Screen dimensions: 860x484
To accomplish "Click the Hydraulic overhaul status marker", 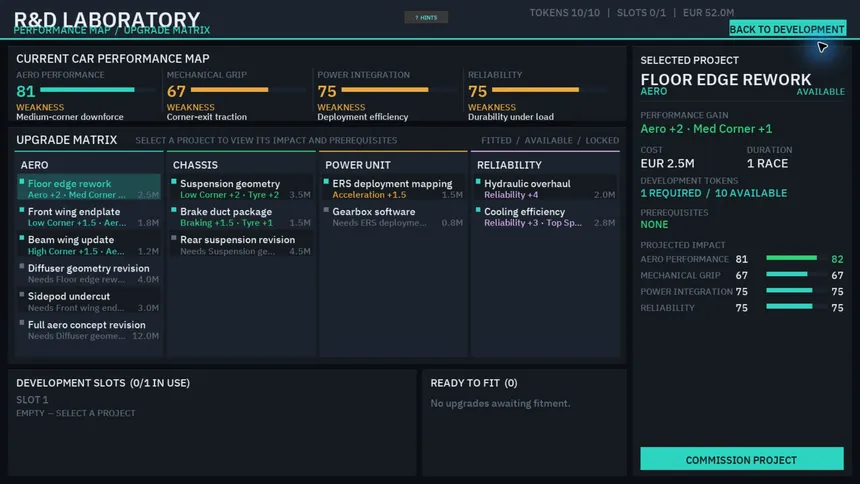I will click(478, 181).
